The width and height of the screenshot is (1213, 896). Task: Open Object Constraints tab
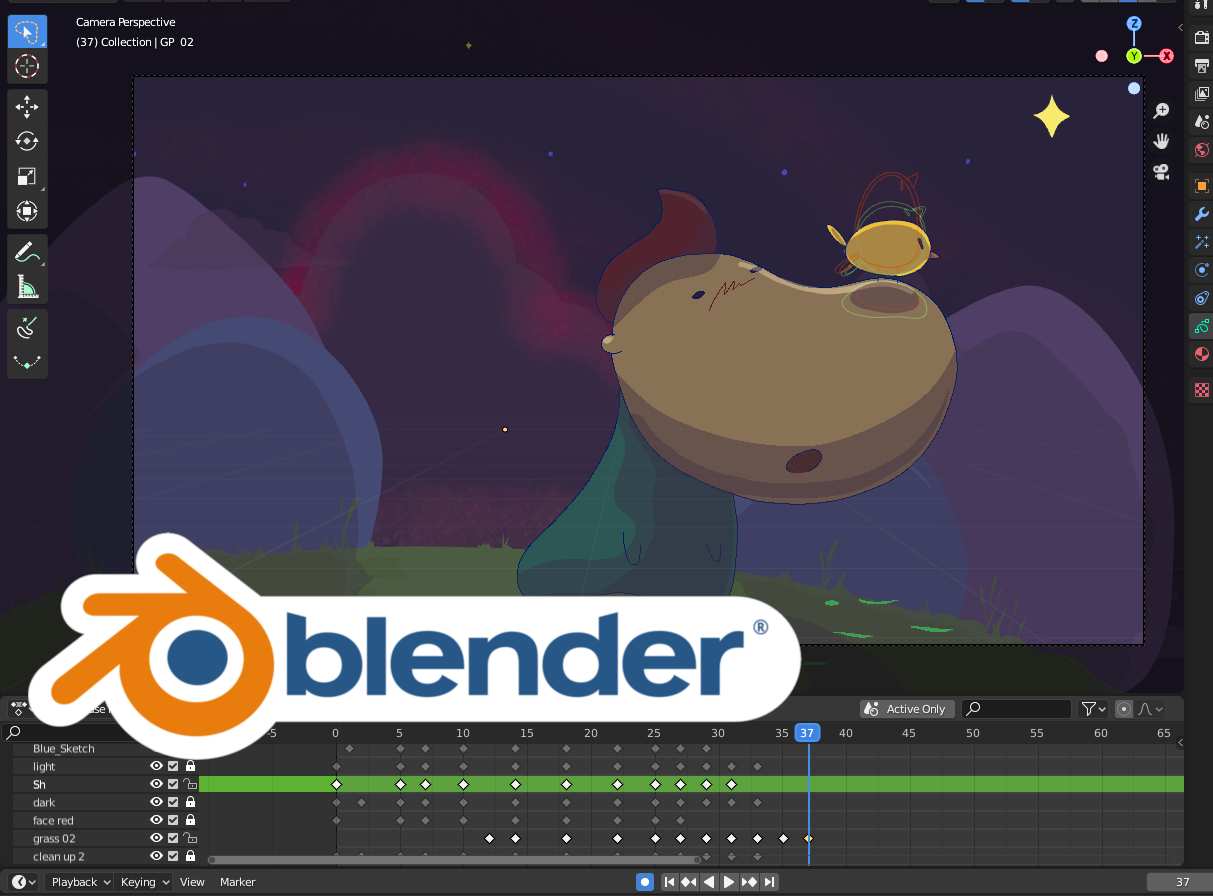(1202, 298)
